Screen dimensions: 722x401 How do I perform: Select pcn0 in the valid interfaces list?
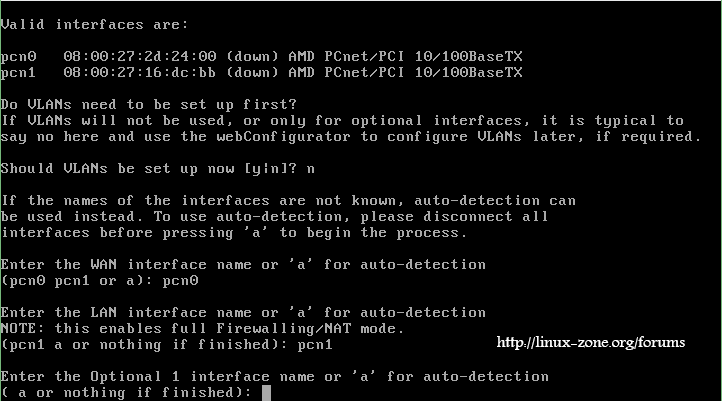pos(18,58)
